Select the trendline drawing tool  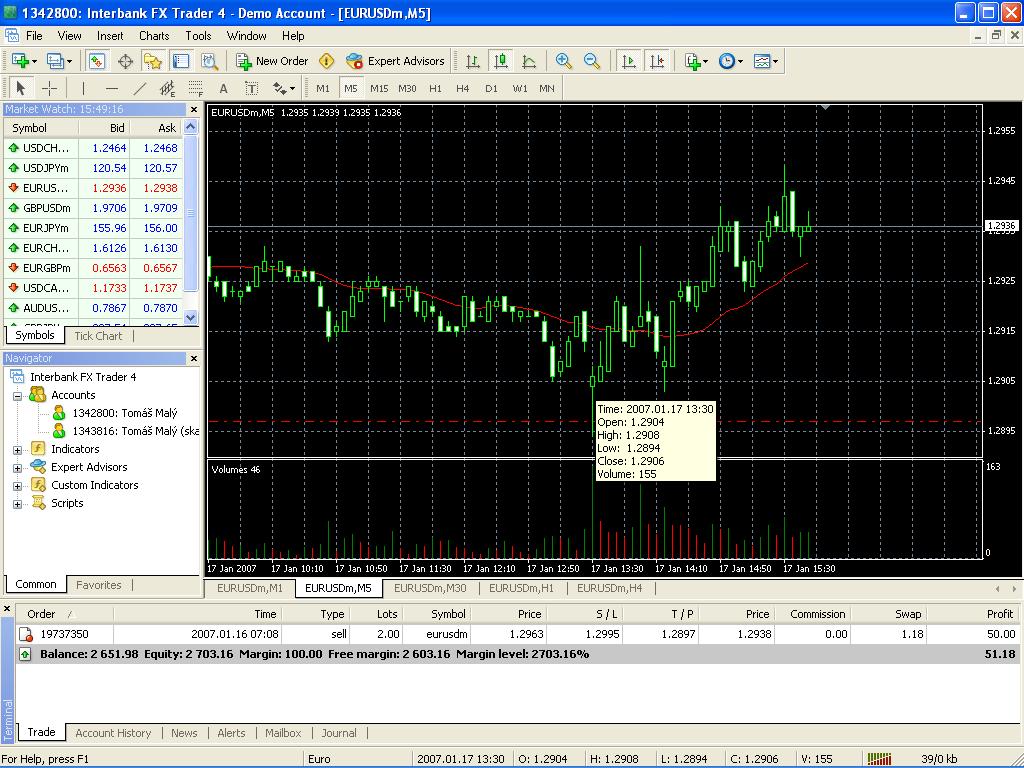(x=140, y=88)
